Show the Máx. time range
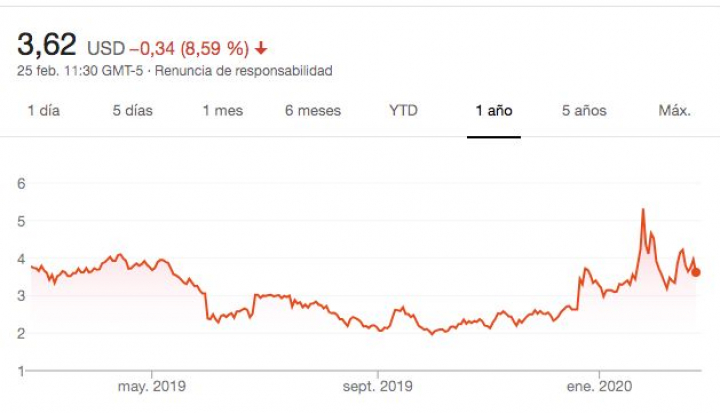Screen dimensions: 720x413 [x=674, y=111]
